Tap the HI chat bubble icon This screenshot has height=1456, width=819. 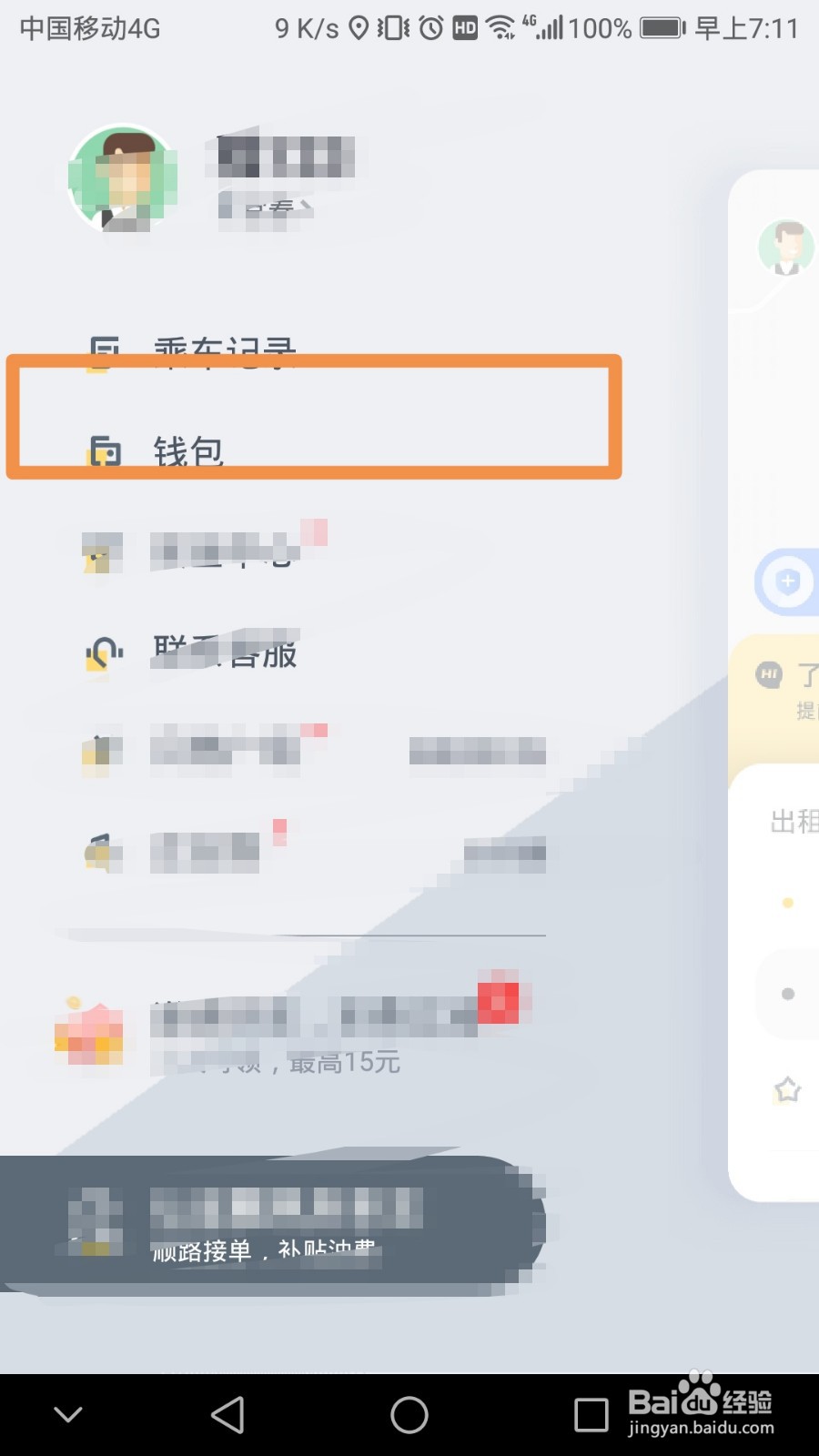coord(769,674)
